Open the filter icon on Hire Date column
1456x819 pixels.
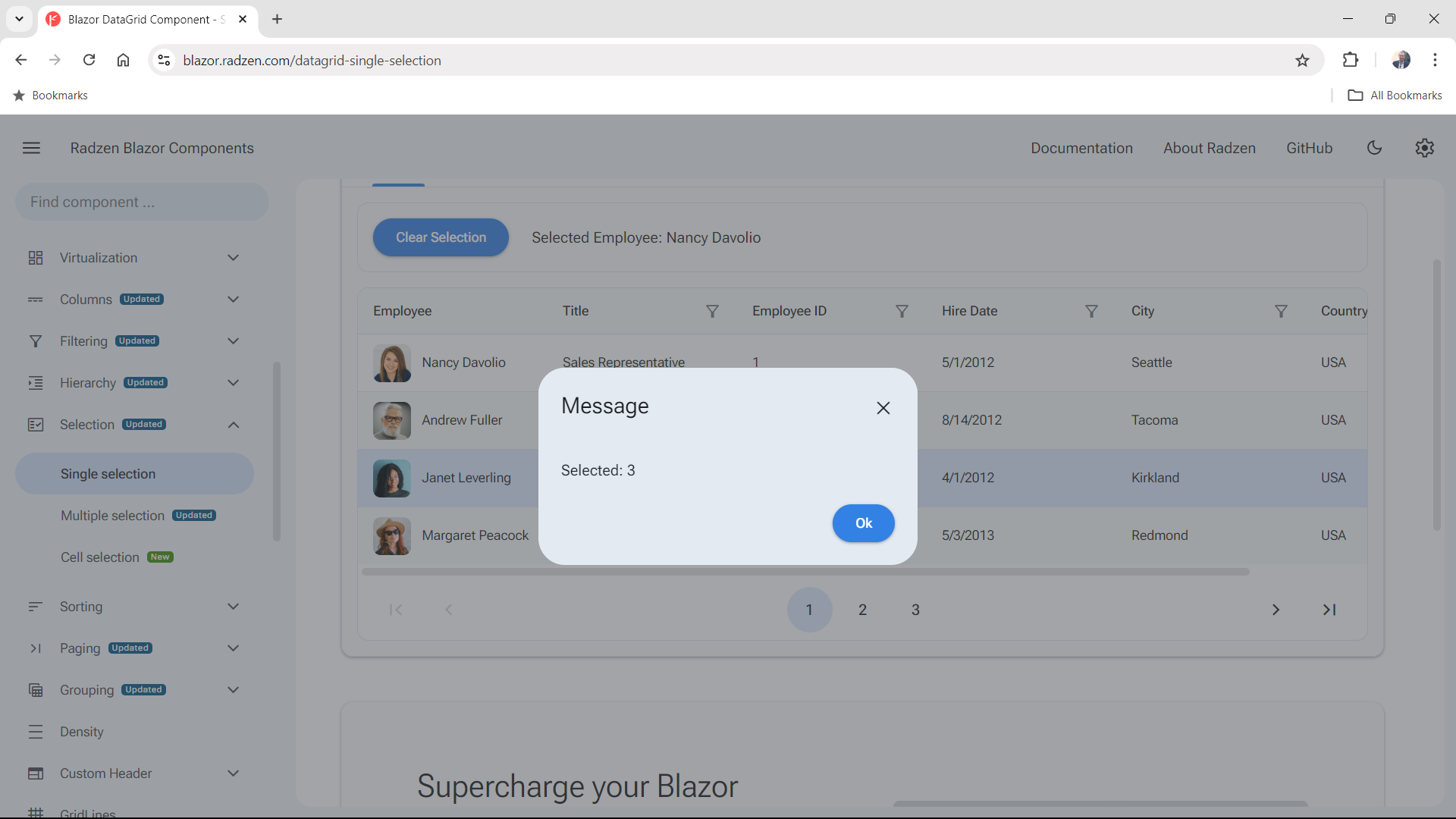click(x=1092, y=311)
